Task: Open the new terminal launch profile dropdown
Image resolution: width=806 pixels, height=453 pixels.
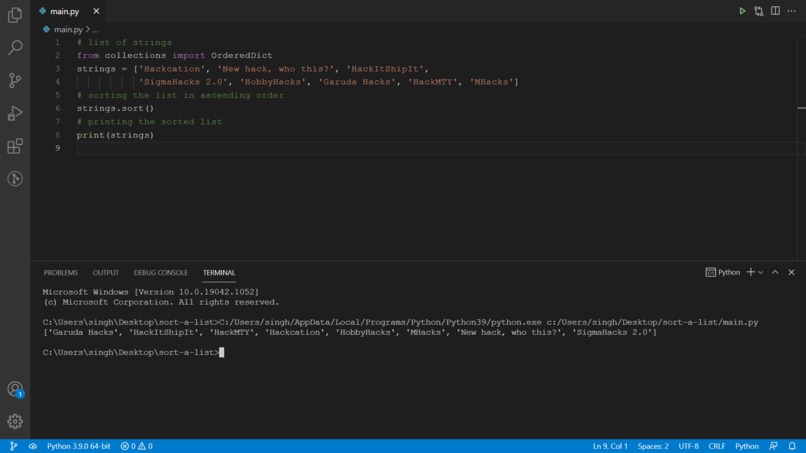Action: click(x=761, y=273)
